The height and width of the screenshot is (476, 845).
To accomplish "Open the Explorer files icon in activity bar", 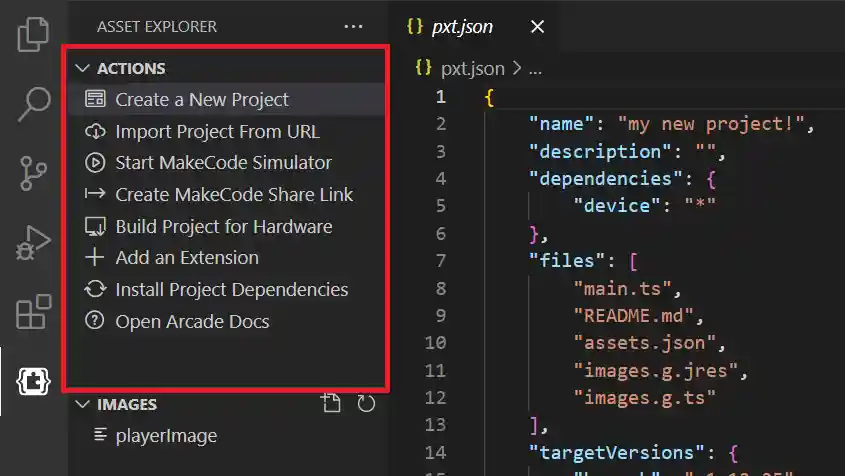I will [33, 34].
